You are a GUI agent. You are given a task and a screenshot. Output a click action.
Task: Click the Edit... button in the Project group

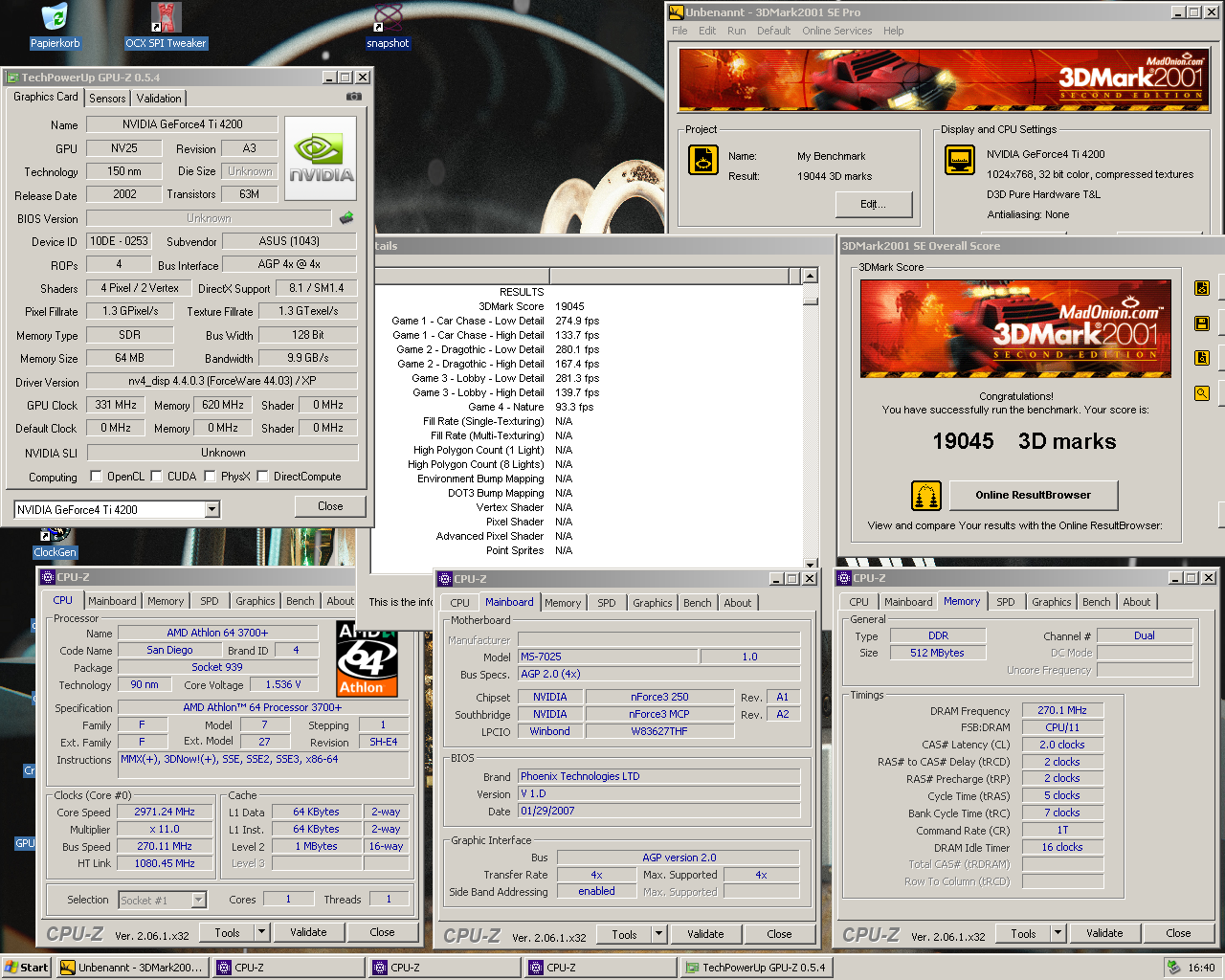[873, 204]
